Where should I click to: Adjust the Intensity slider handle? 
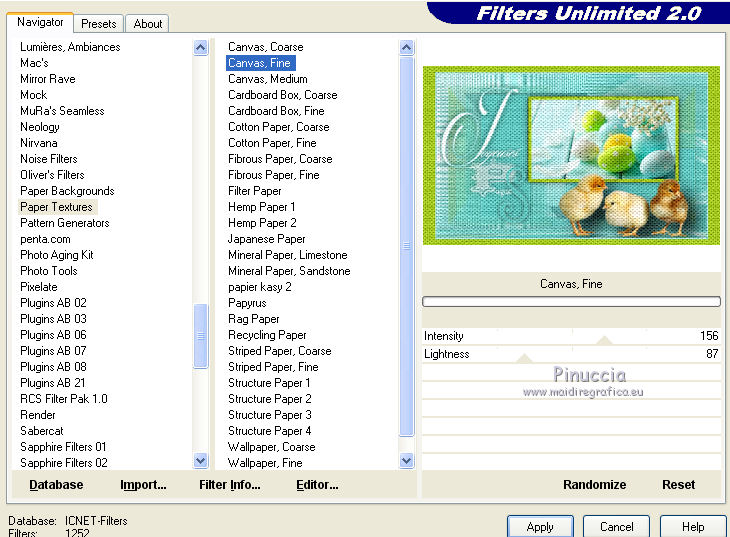coord(604,340)
